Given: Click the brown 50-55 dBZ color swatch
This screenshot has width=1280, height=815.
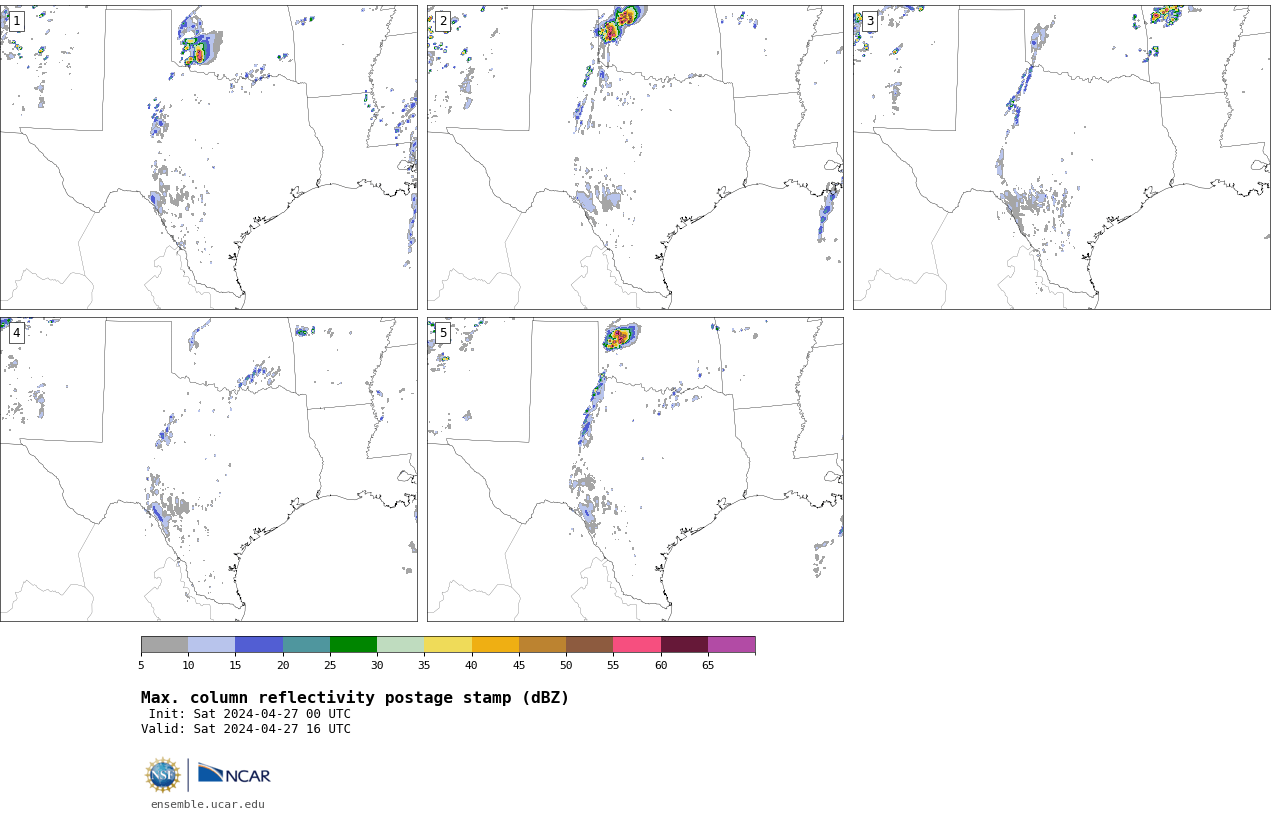Looking at the screenshot, I should click(589, 644).
